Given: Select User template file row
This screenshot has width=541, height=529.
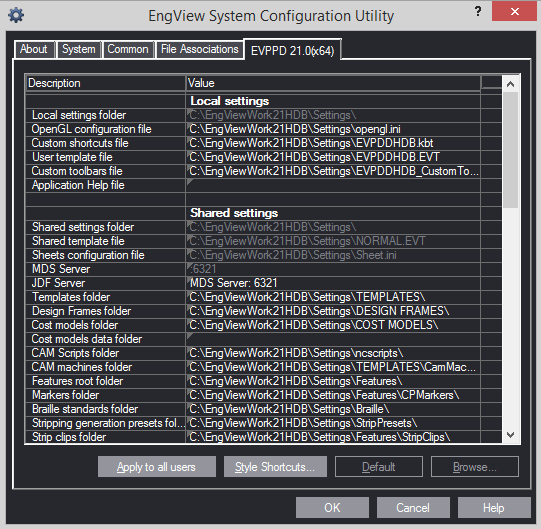Looking at the screenshot, I should pyautogui.click(x=253, y=157).
